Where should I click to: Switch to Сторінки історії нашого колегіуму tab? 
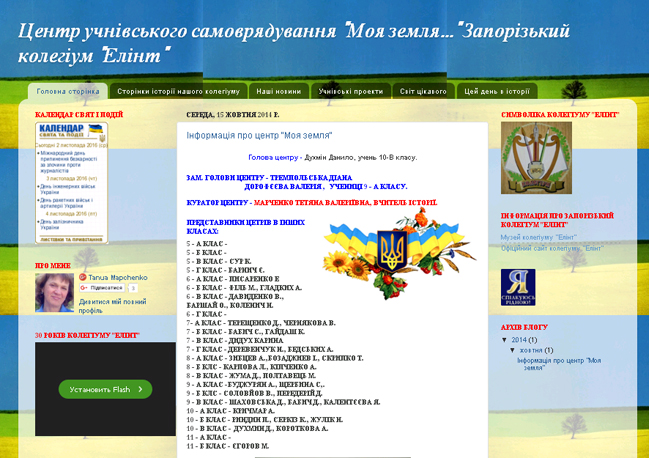(177, 91)
